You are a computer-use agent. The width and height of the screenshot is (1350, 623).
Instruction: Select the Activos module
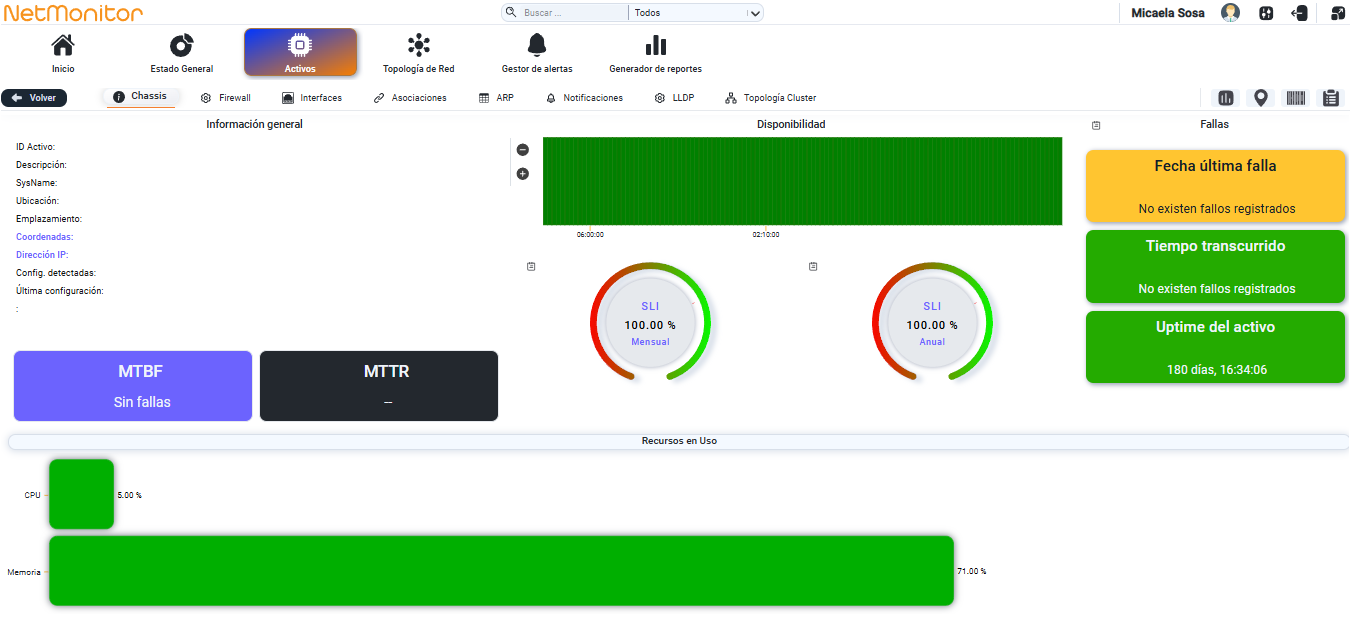[300, 52]
